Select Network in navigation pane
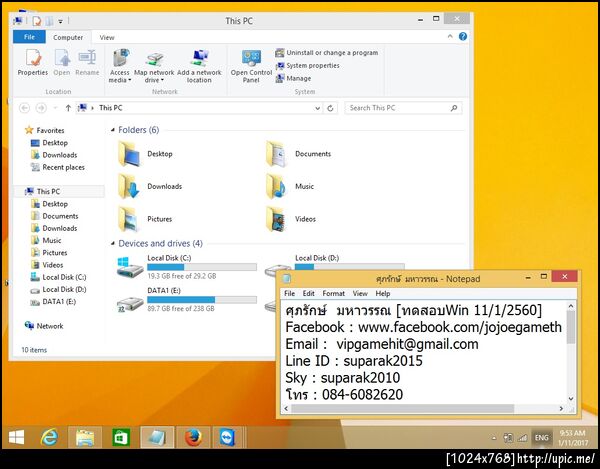The height and width of the screenshot is (469, 600). point(44,326)
